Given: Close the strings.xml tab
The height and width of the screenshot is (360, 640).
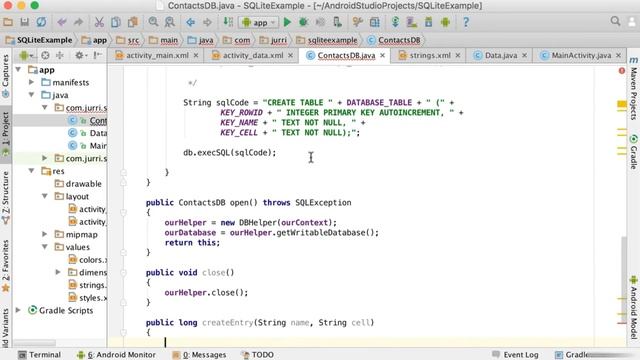Looking at the screenshot, I should point(458,55).
